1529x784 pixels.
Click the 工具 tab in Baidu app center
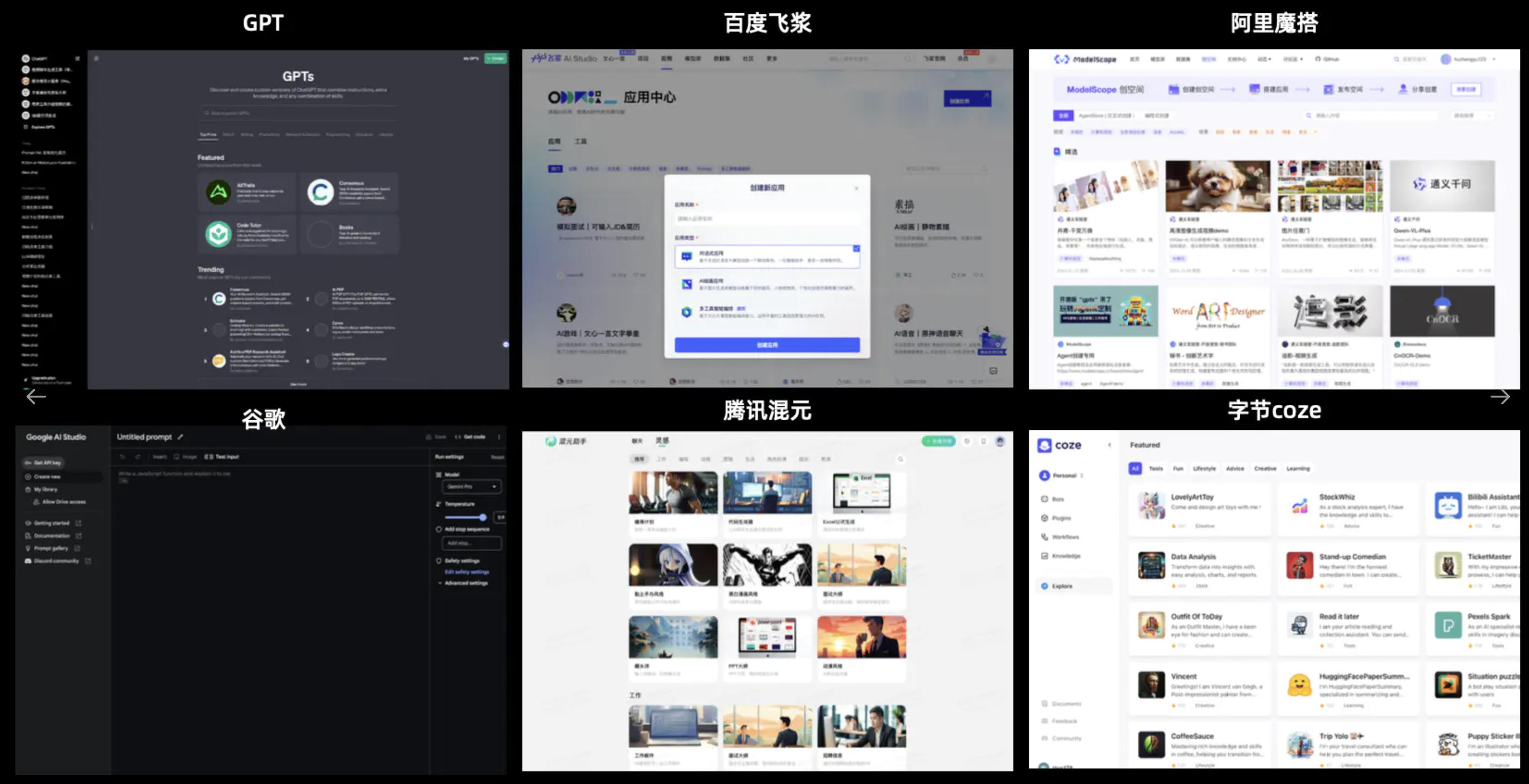point(581,141)
